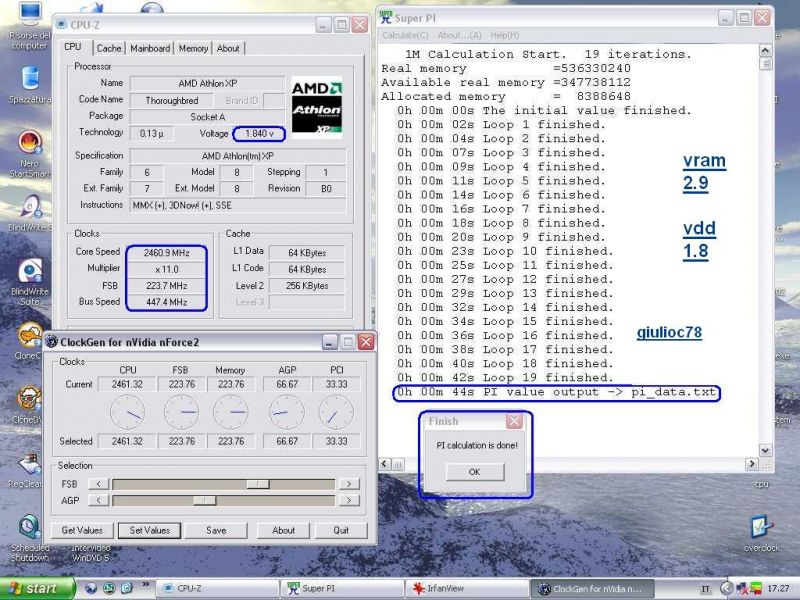This screenshot has height=600, width=800.
Task: Click the 'Loop 19 finished.' line in Super PI
Action: pyautogui.click(x=505, y=378)
